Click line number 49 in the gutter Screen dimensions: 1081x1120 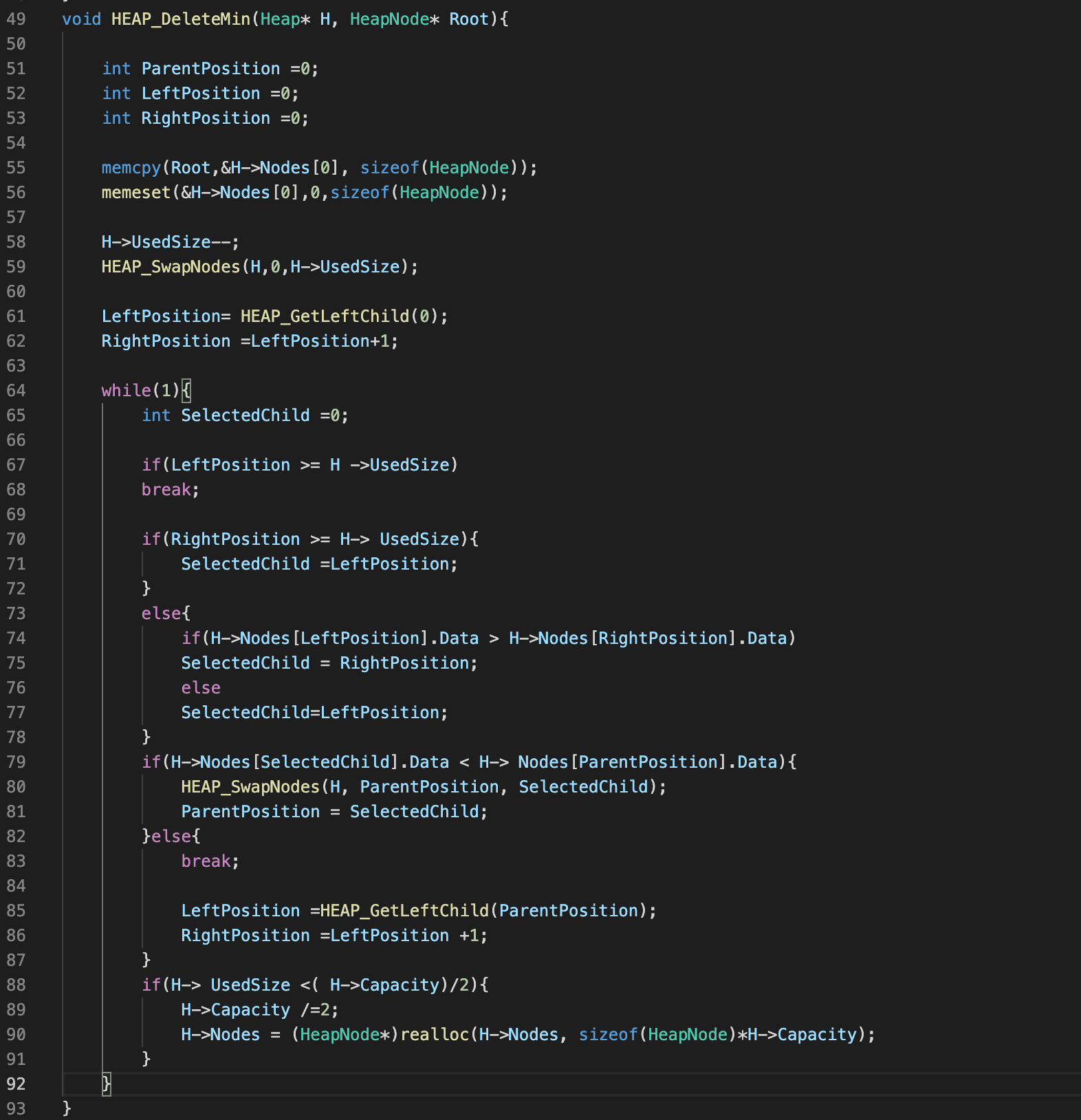[x=16, y=19]
